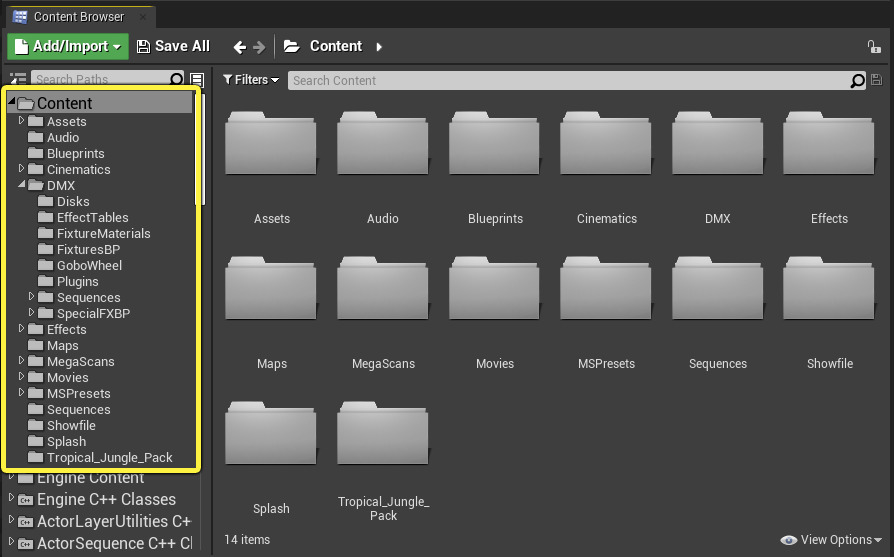Click the Save All button
The height and width of the screenshot is (557, 894).
[173, 46]
